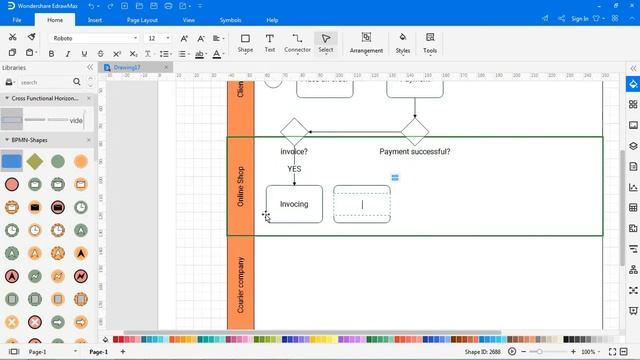Click the zoom out minus button
Image resolution: width=640 pixels, height=360 pixels.
524,351
